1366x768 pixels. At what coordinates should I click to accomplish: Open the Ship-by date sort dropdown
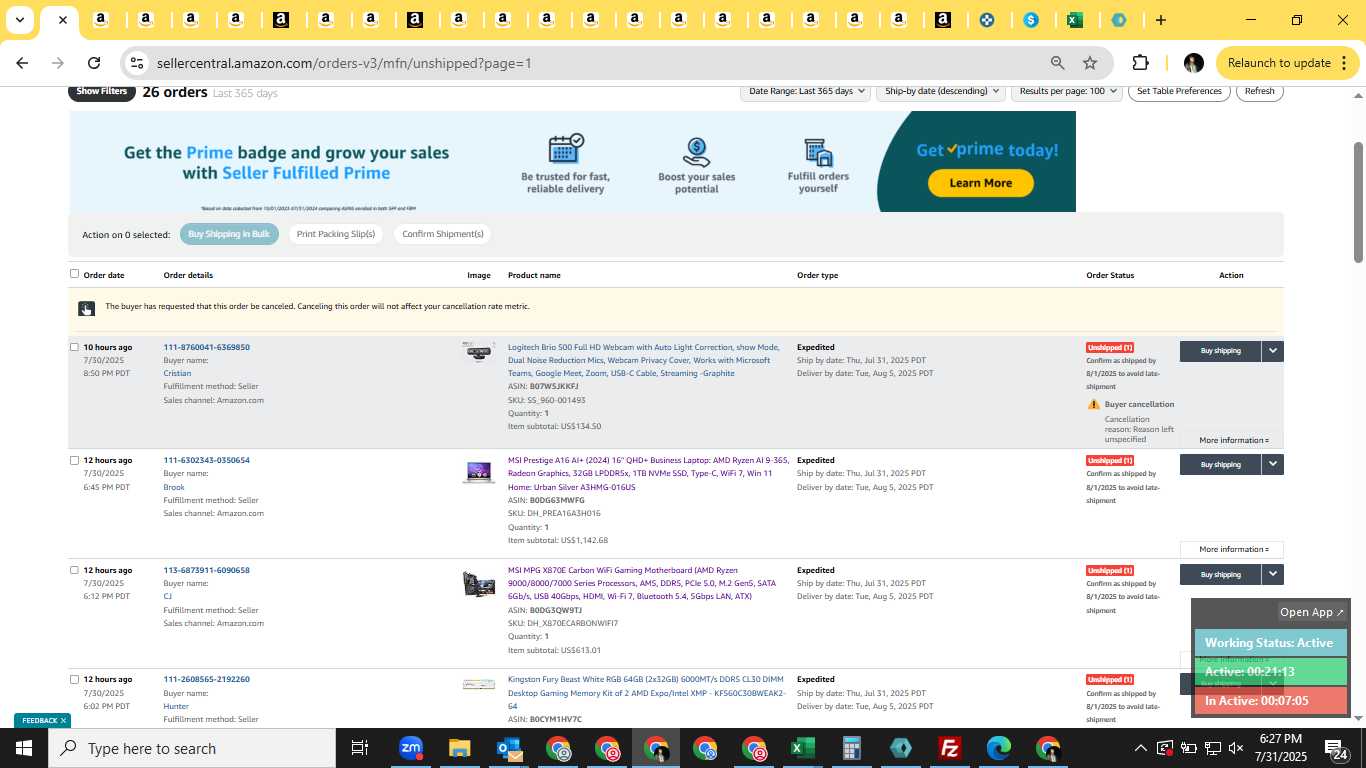[x=941, y=91]
